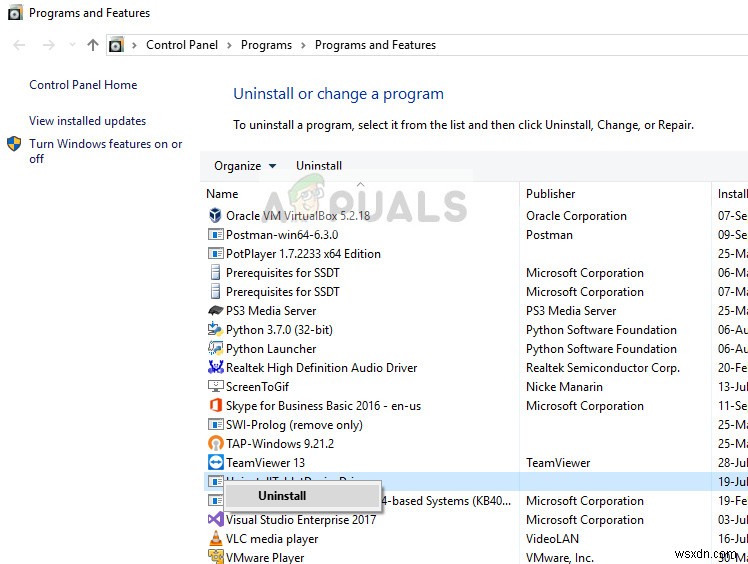The image size is (748, 564).
Task: Click the Visual Studio Enterprise 2017 icon
Action: click(x=216, y=519)
